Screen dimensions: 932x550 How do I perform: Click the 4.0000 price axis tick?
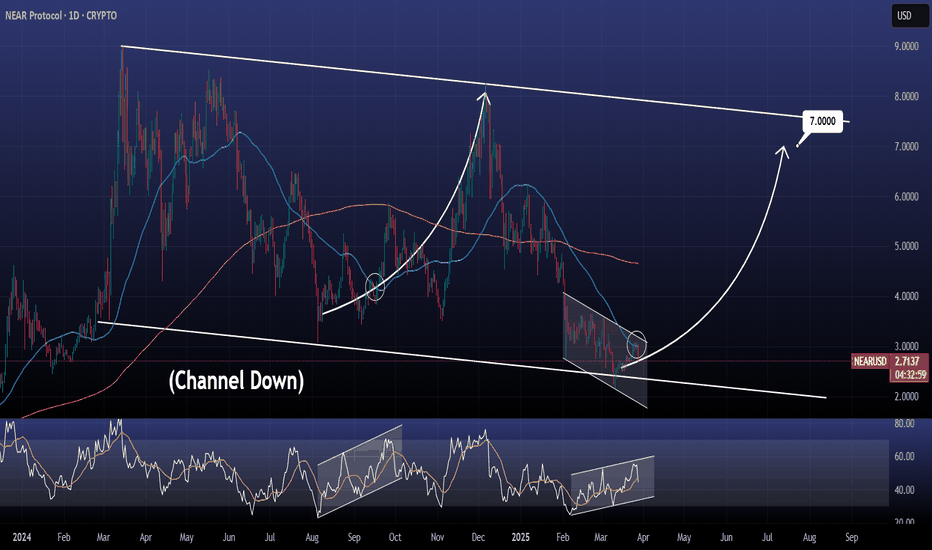click(x=906, y=296)
